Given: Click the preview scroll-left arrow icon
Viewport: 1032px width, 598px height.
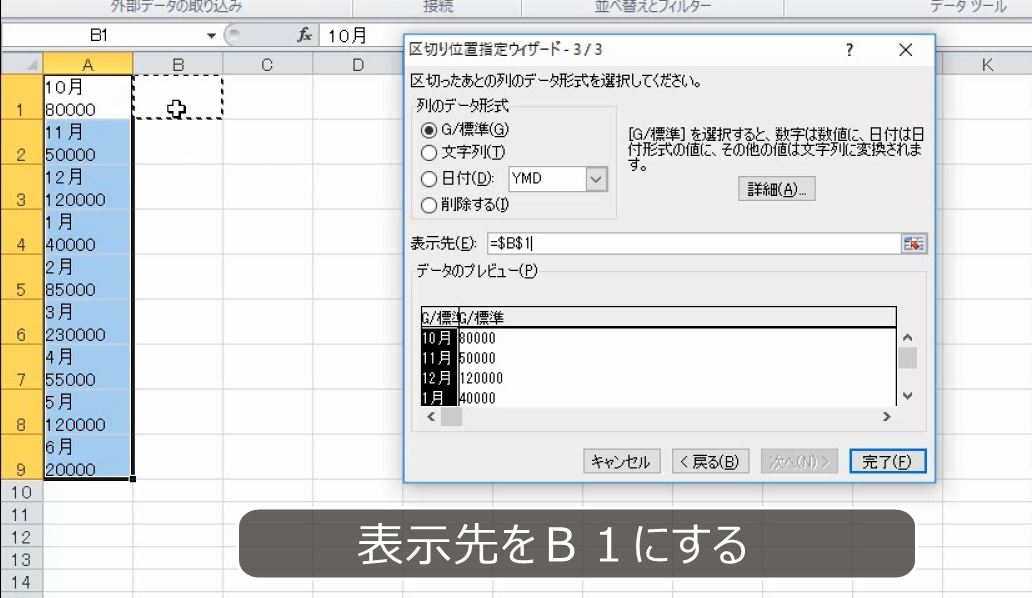Looking at the screenshot, I should pyautogui.click(x=429, y=417).
